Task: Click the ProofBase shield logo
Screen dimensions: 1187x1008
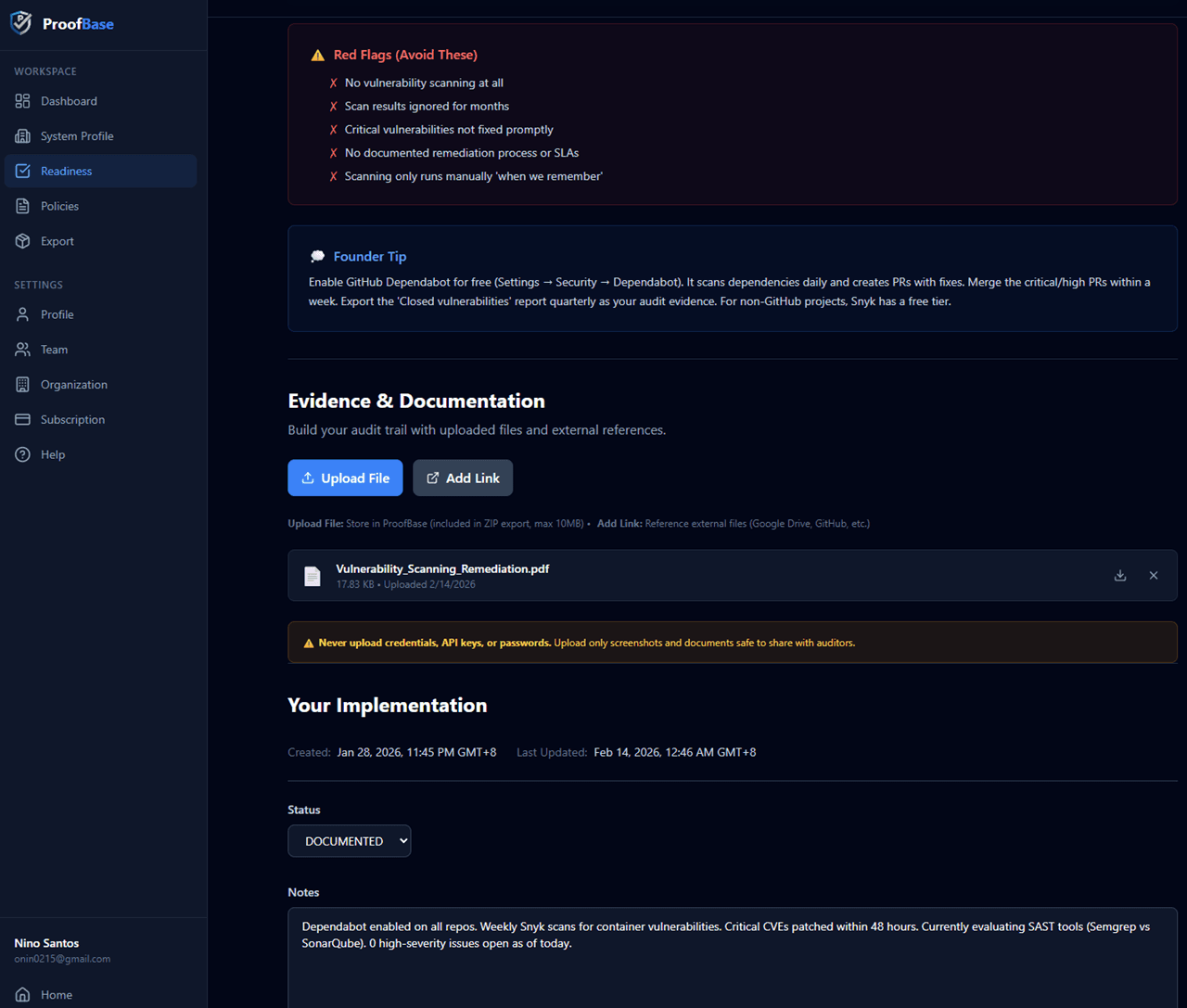Action: coord(20,22)
